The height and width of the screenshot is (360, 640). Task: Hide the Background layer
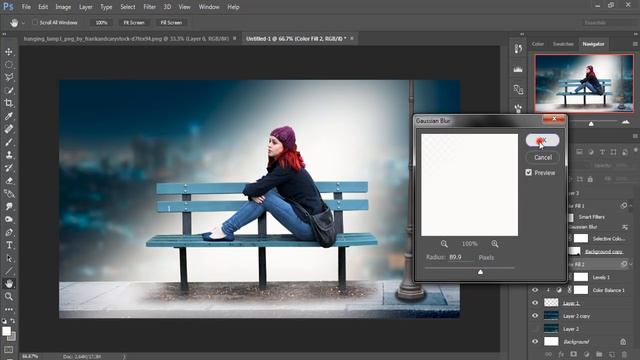[x=535, y=342]
